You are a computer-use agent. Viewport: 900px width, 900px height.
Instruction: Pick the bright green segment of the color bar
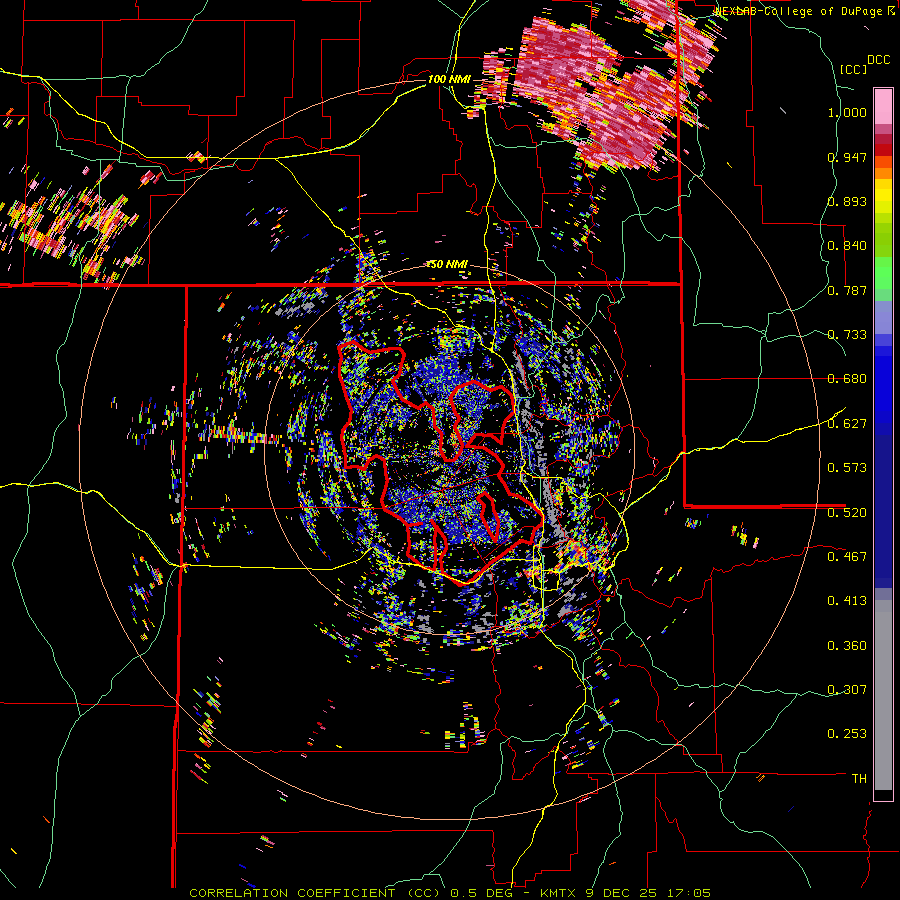coord(883,273)
